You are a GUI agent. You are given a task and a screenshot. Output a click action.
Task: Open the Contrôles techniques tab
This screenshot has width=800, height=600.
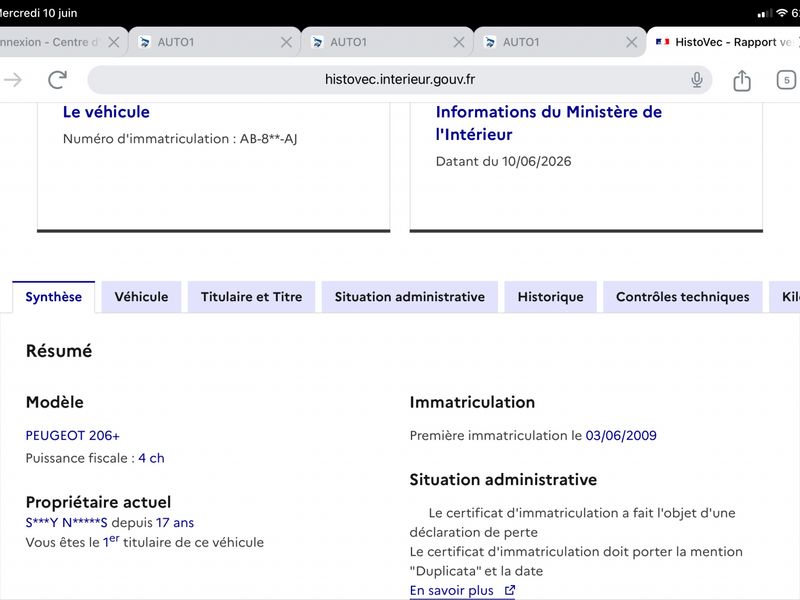(683, 297)
